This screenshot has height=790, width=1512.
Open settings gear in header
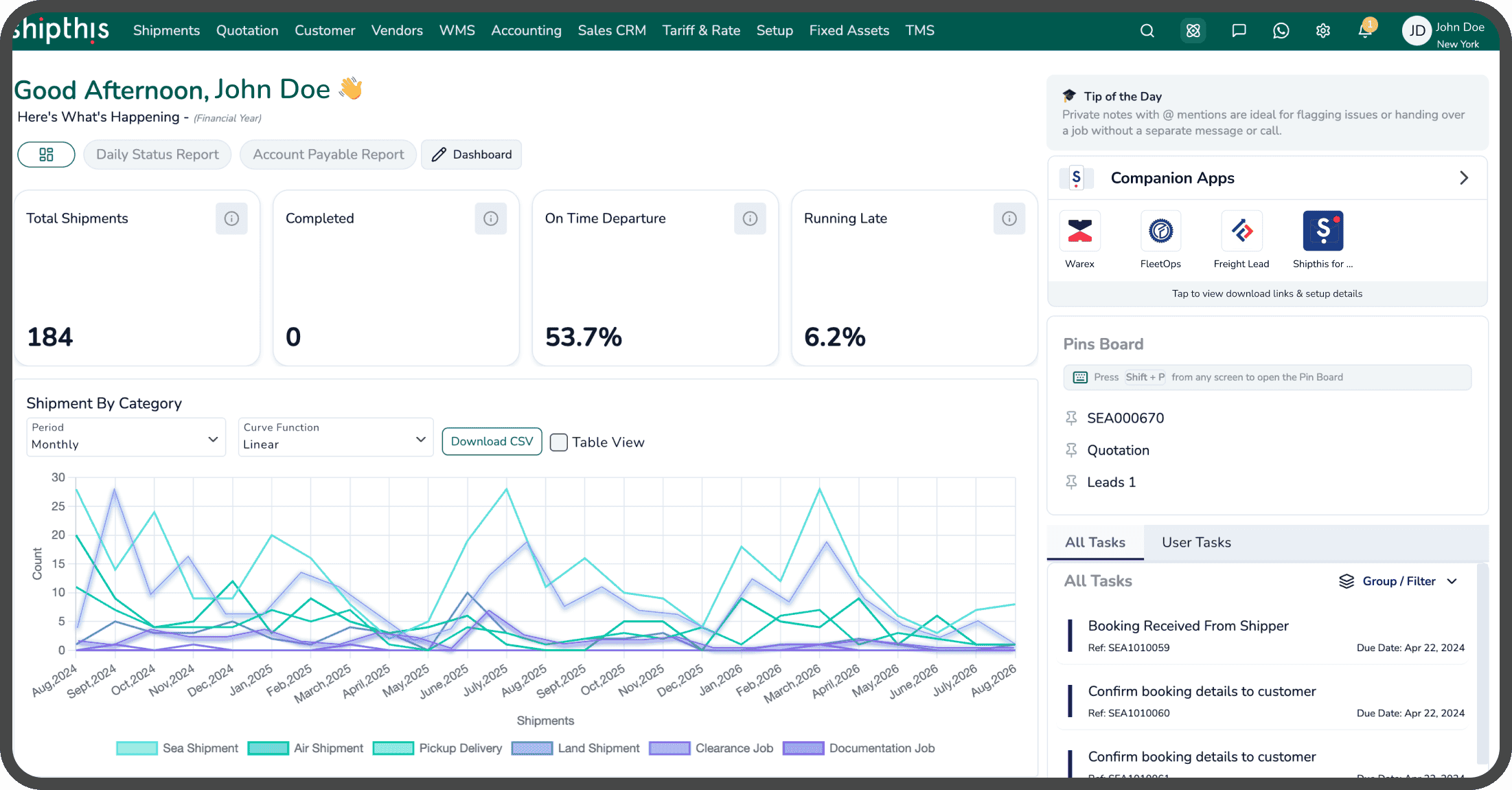point(1323,31)
